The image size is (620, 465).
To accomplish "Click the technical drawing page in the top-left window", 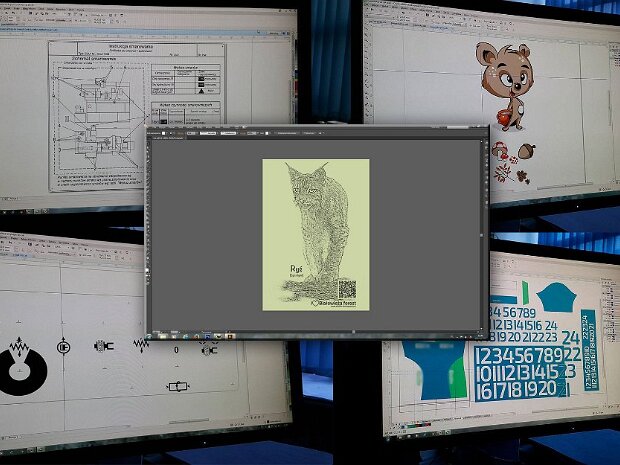I will (137, 115).
